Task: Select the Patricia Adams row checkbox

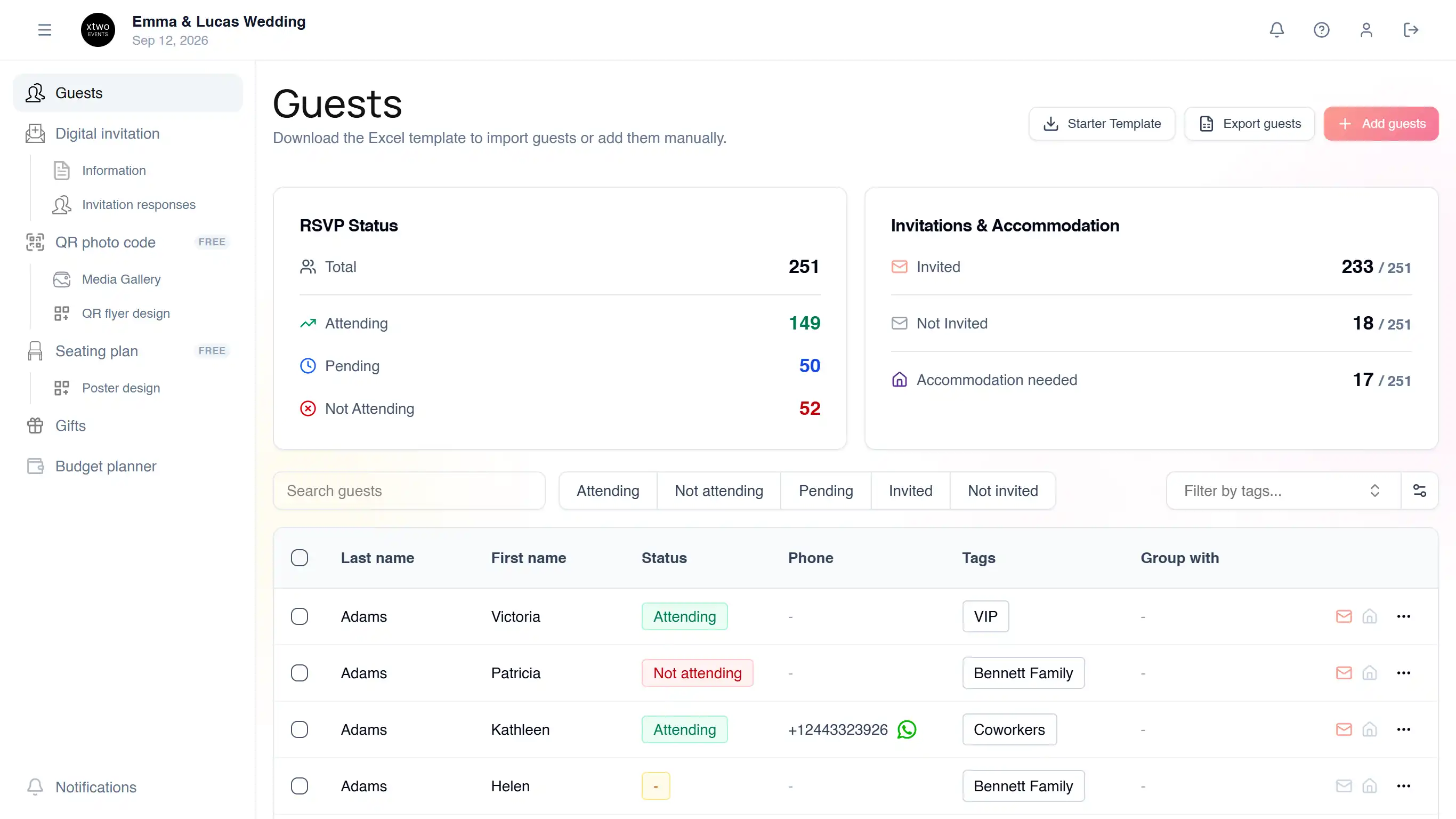Action: click(x=299, y=672)
